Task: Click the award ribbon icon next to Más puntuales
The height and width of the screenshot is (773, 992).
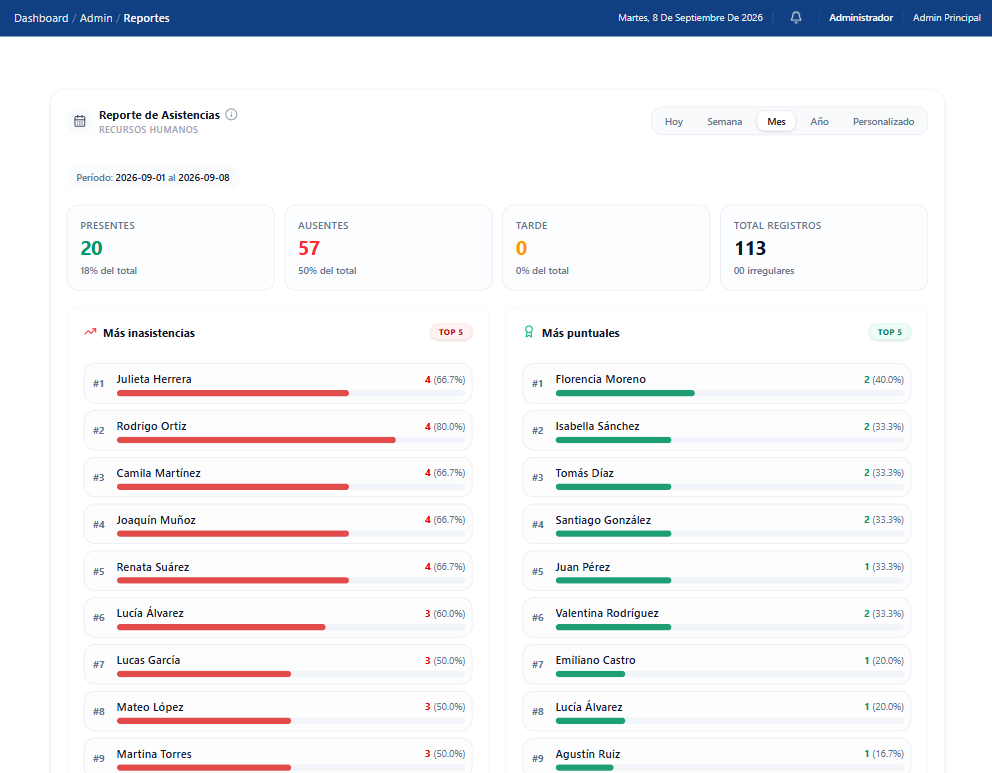Action: click(x=529, y=332)
